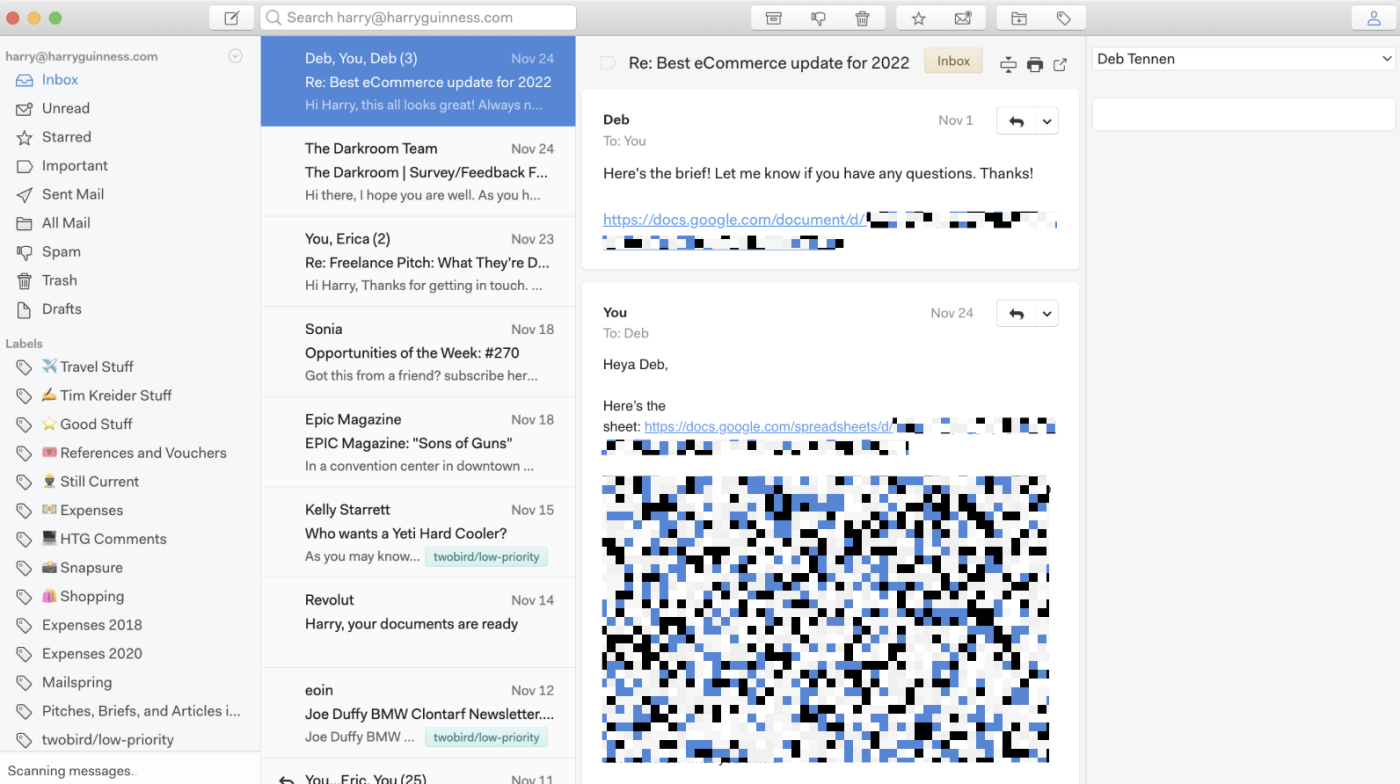The height and width of the screenshot is (784, 1400).
Task: Expand the account options arrow
Action: tap(235, 56)
